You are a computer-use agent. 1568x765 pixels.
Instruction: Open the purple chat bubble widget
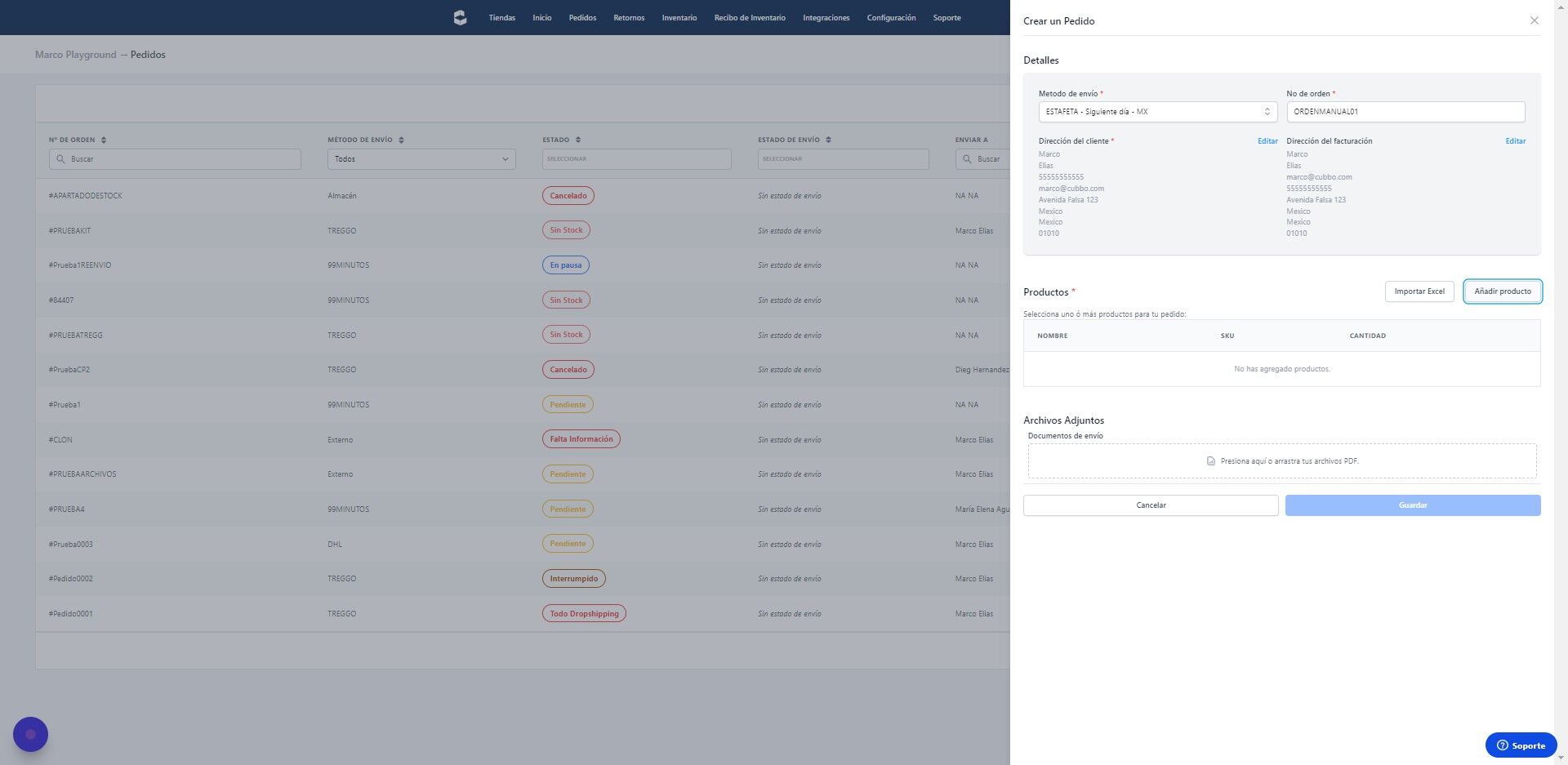click(x=30, y=734)
